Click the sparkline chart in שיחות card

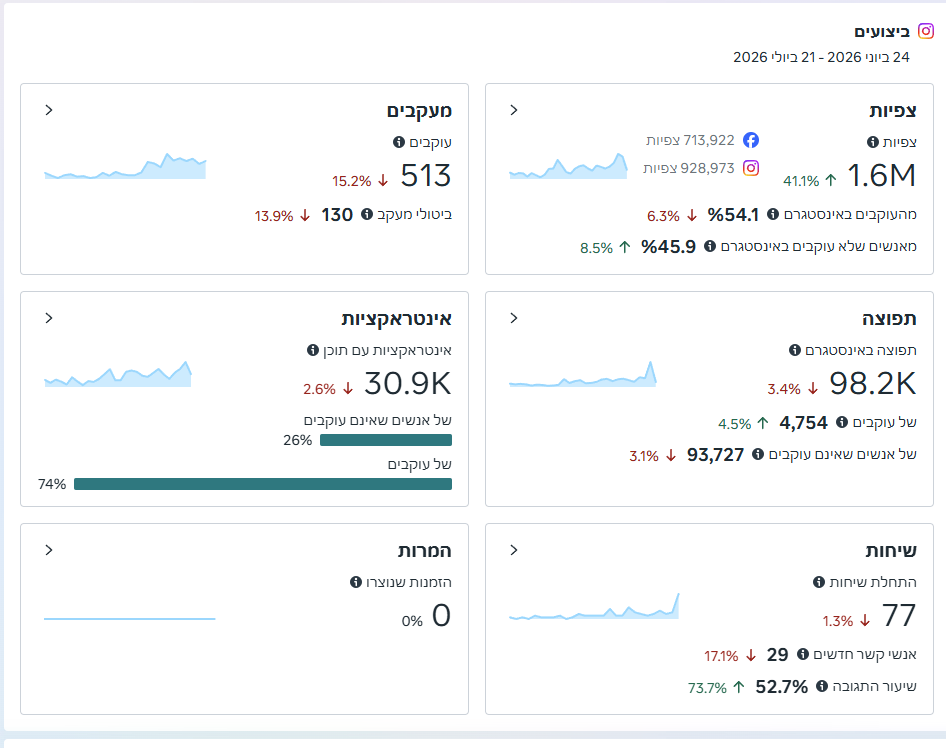(x=594, y=606)
